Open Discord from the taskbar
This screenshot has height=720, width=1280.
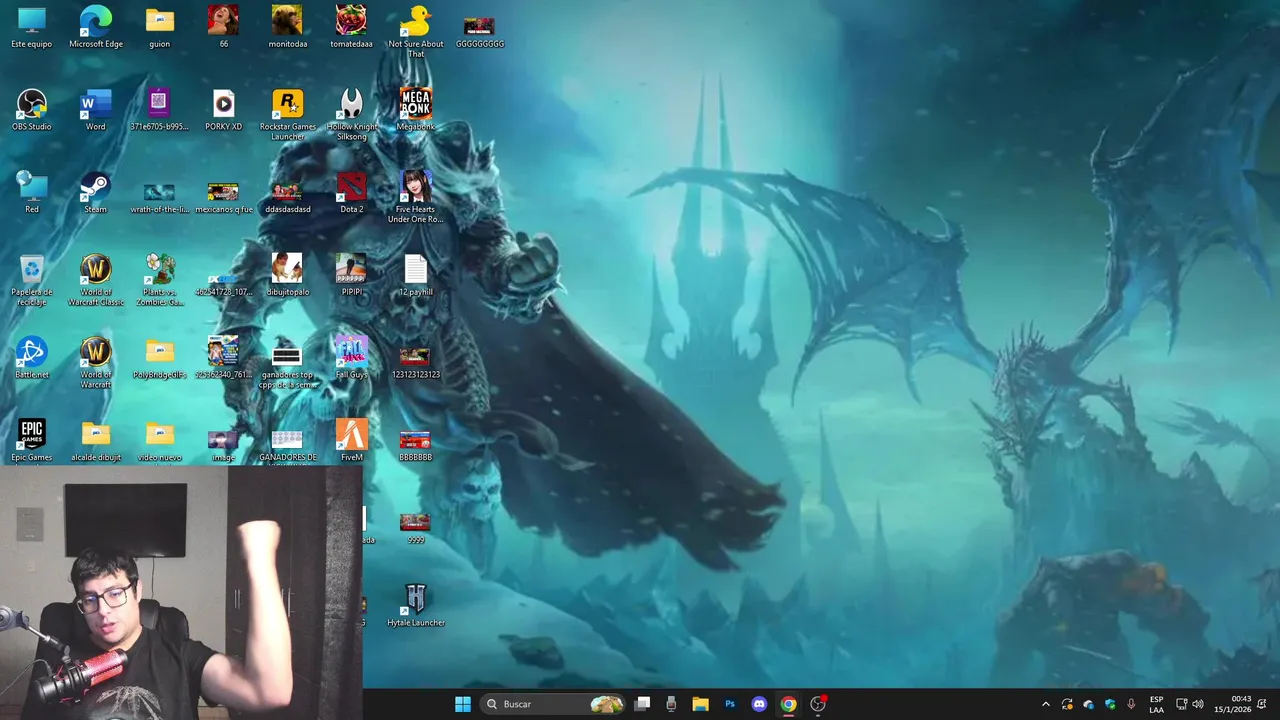[x=759, y=704]
